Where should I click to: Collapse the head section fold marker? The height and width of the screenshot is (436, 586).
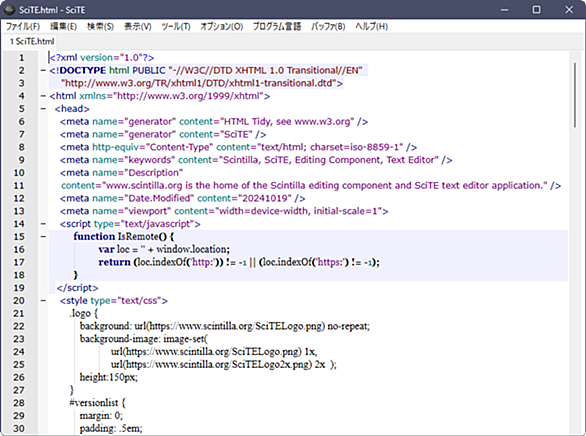click(x=43, y=109)
